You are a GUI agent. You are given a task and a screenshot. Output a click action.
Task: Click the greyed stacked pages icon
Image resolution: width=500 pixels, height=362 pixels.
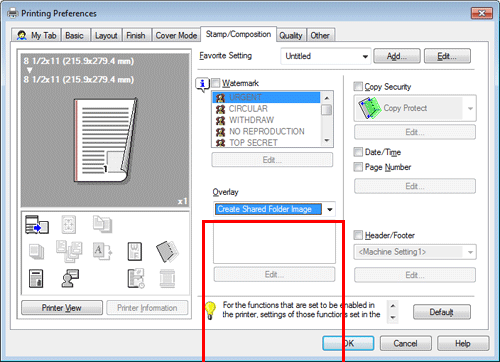(x=36, y=252)
